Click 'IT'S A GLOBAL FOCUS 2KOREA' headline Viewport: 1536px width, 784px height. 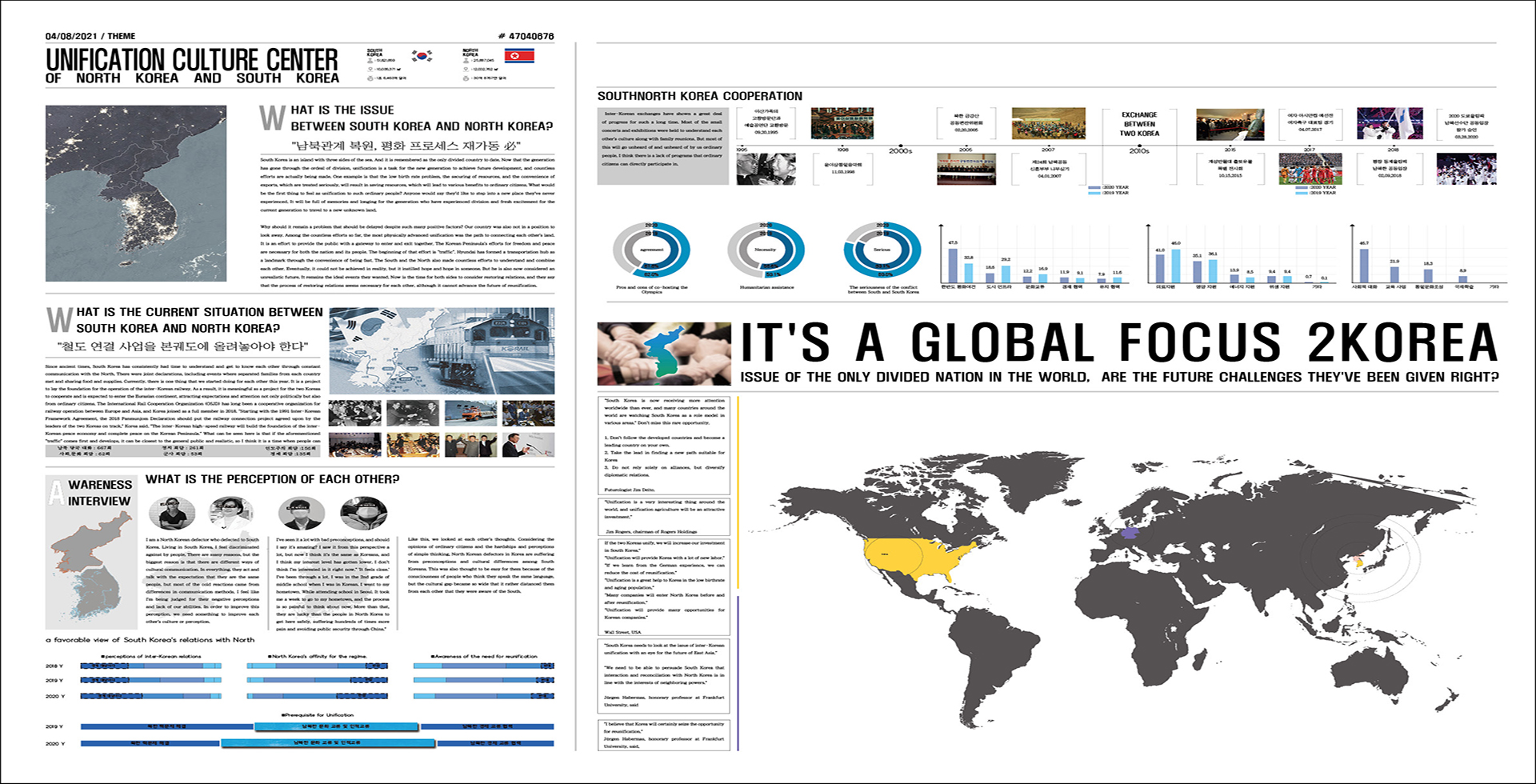click(1118, 342)
